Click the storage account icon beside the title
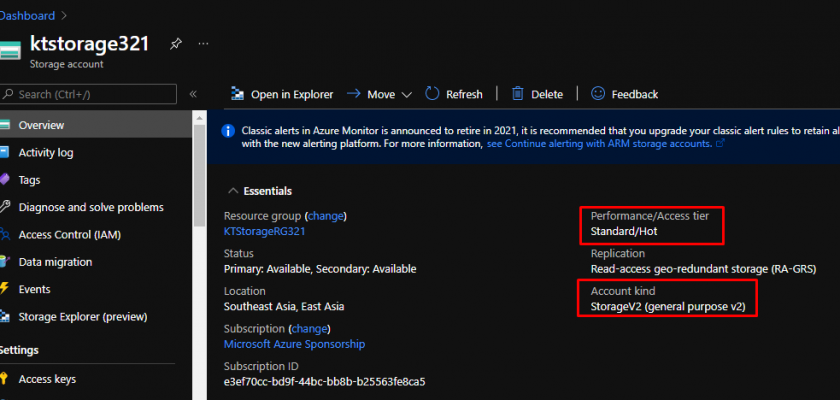The width and height of the screenshot is (840, 400). click(10, 50)
